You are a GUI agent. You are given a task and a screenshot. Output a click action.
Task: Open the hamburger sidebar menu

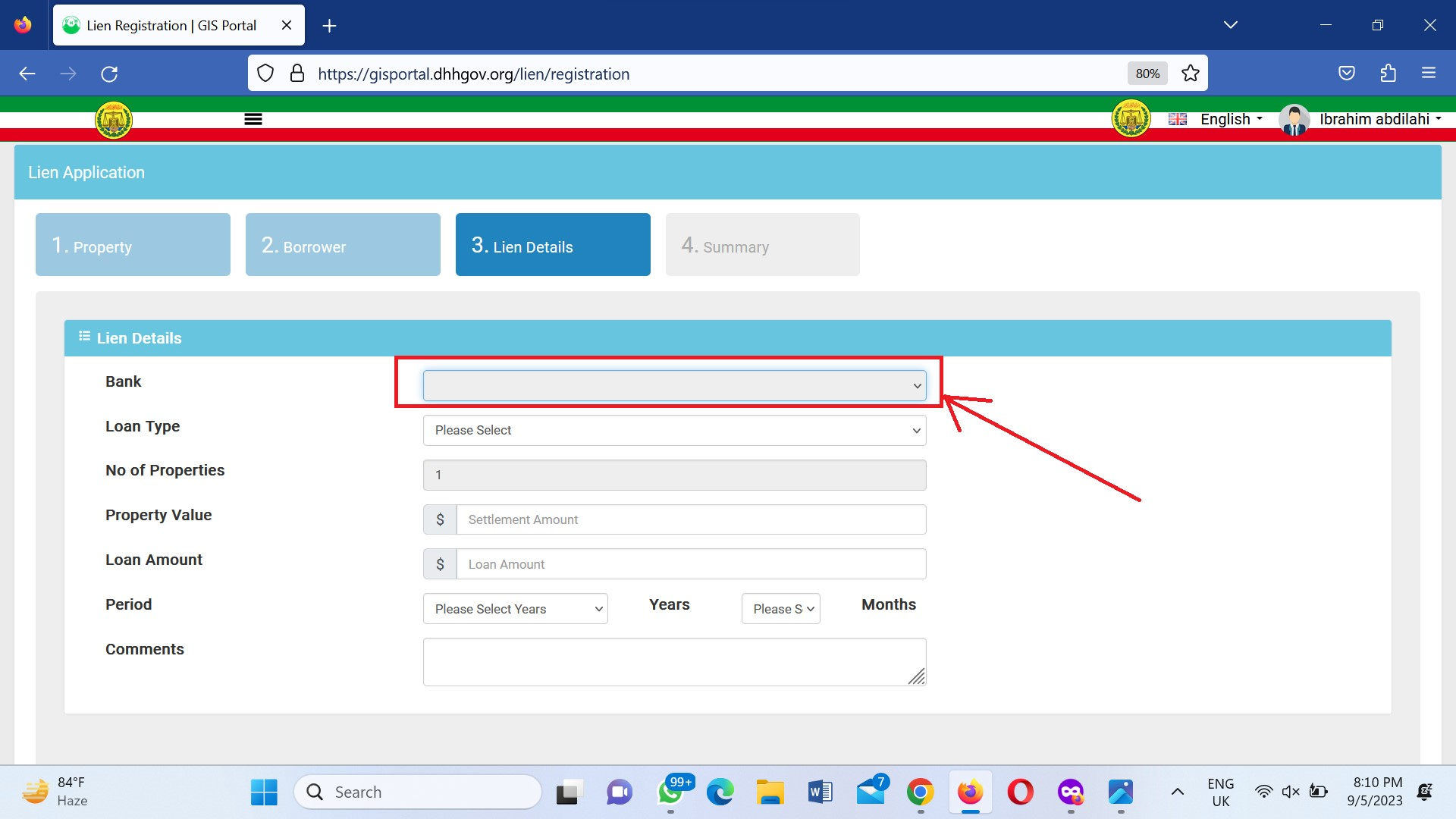click(x=253, y=119)
